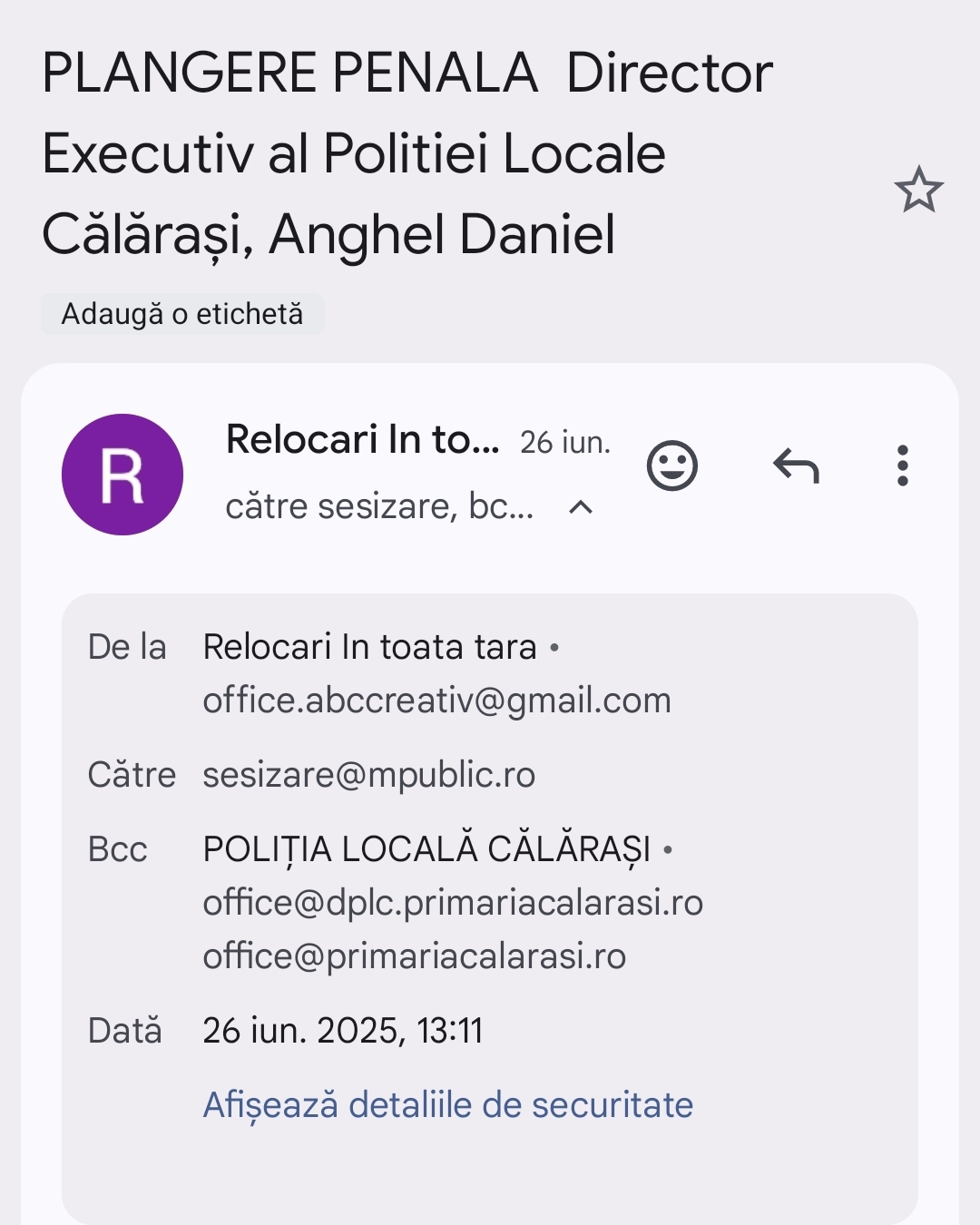Tap Bcc address office@dplc.primariacalarasi.ro
Screen dimensions: 980x1225
click(453, 903)
